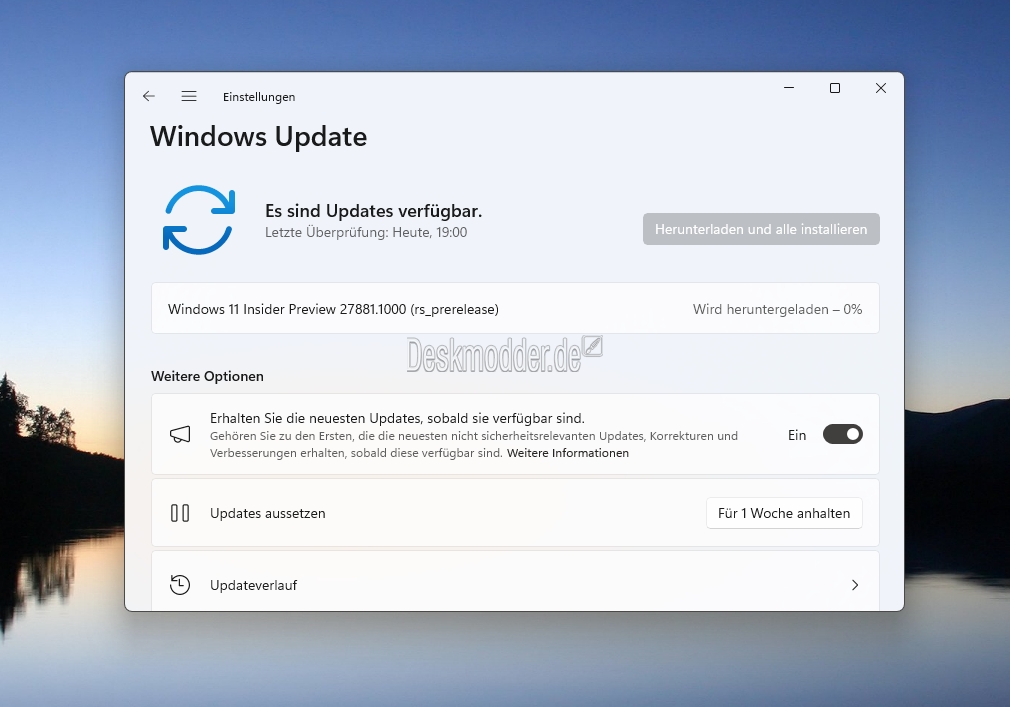Image resolution: width=1010 pixels, height=707 pixels.
Task: Click the Einstellungen window title
Action: tap(259, 97)
